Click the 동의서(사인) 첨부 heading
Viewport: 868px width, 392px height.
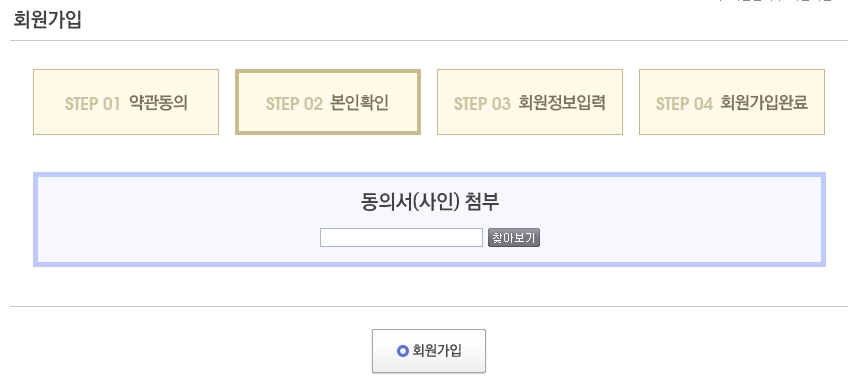pos(430,202)
